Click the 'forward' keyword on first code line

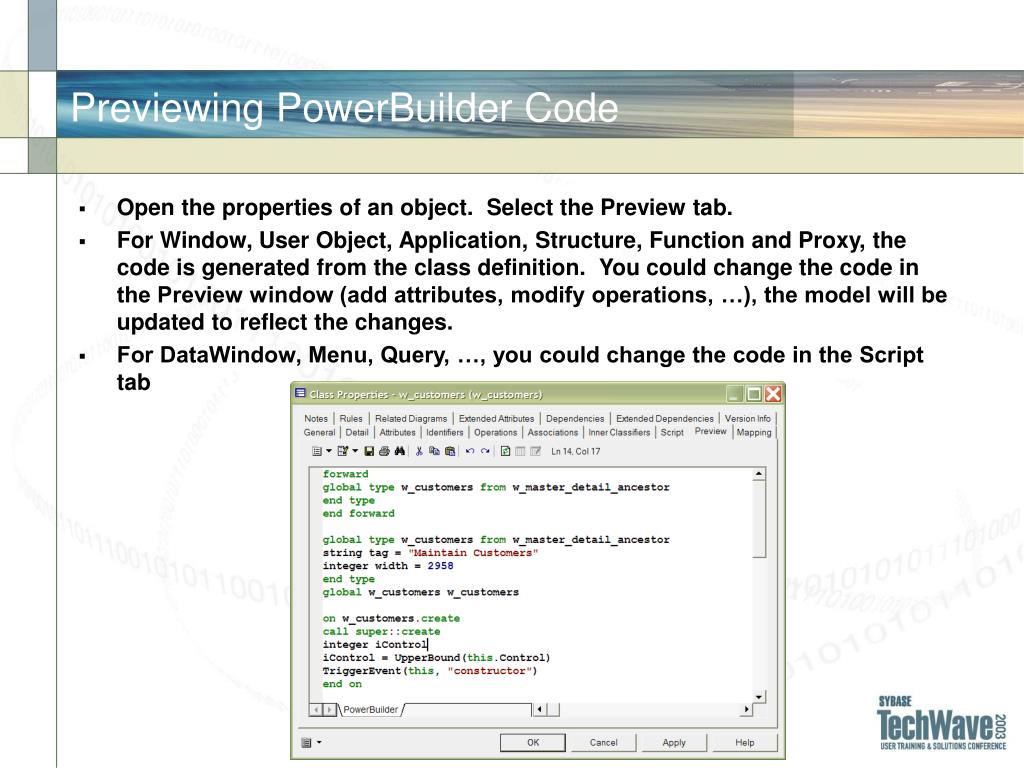[x=345, y=474]
